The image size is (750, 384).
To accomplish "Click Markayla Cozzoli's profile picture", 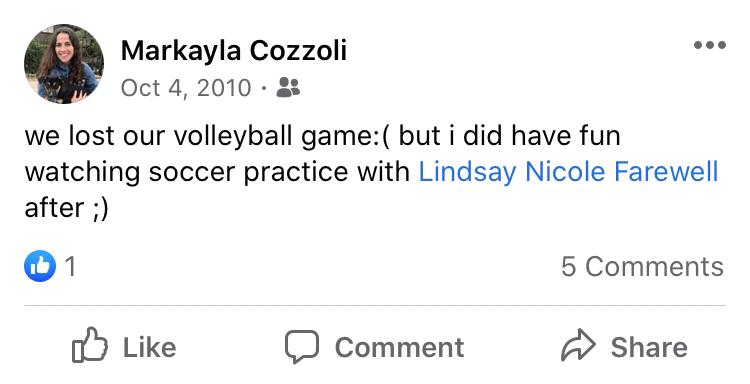I will [x=64, y=64].
